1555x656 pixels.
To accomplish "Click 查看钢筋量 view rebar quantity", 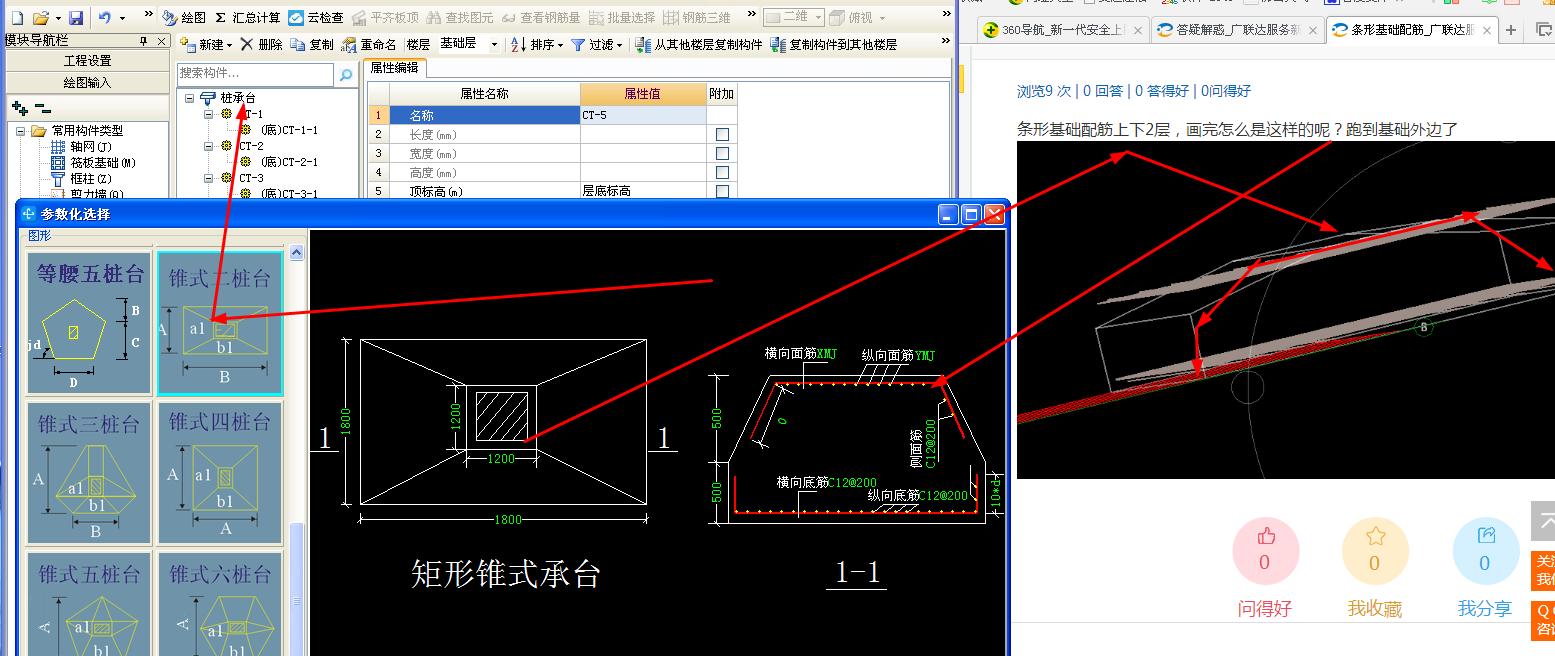I will tap(540, 18).
